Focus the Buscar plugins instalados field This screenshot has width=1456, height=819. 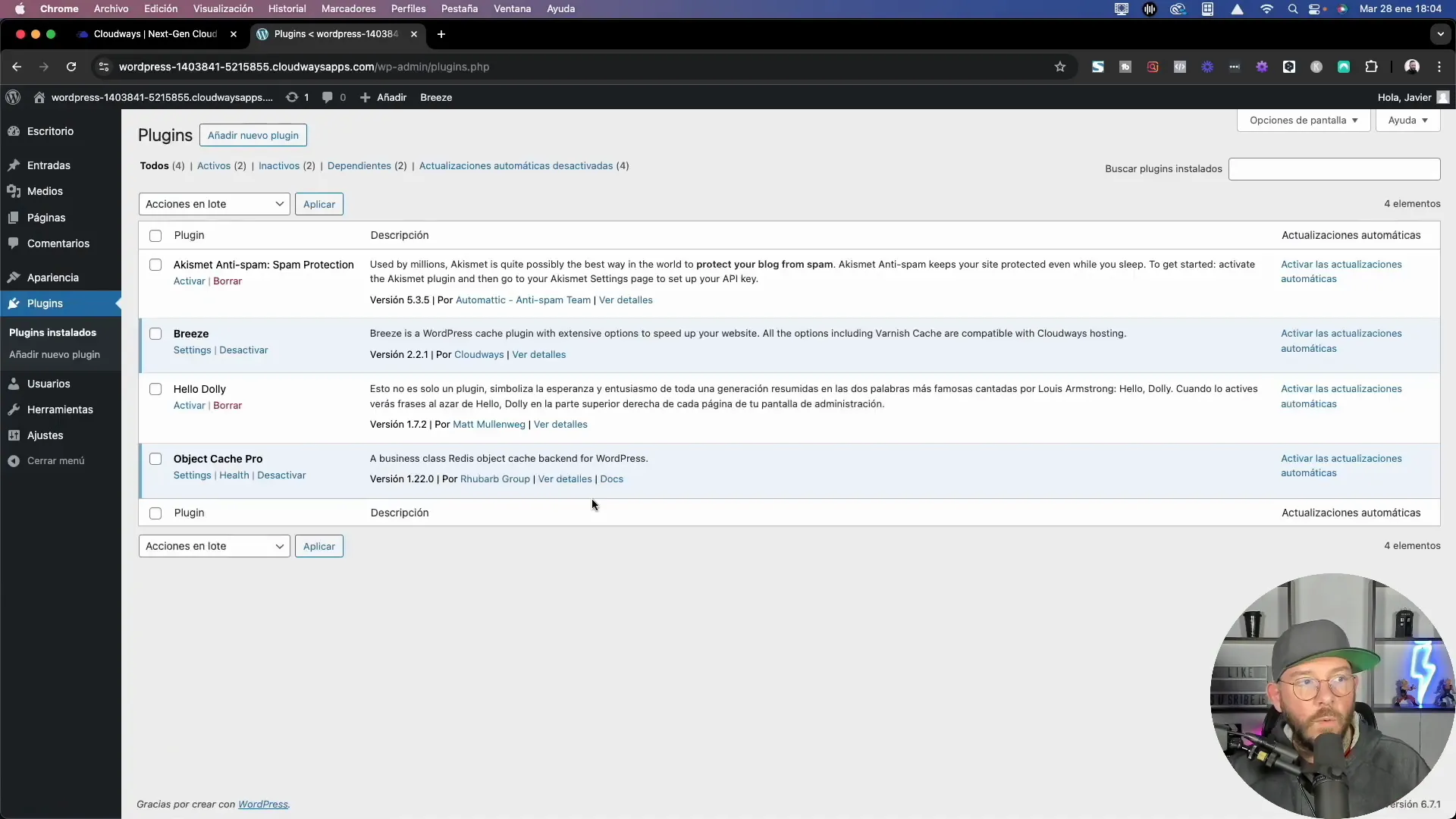[1334, 169]
